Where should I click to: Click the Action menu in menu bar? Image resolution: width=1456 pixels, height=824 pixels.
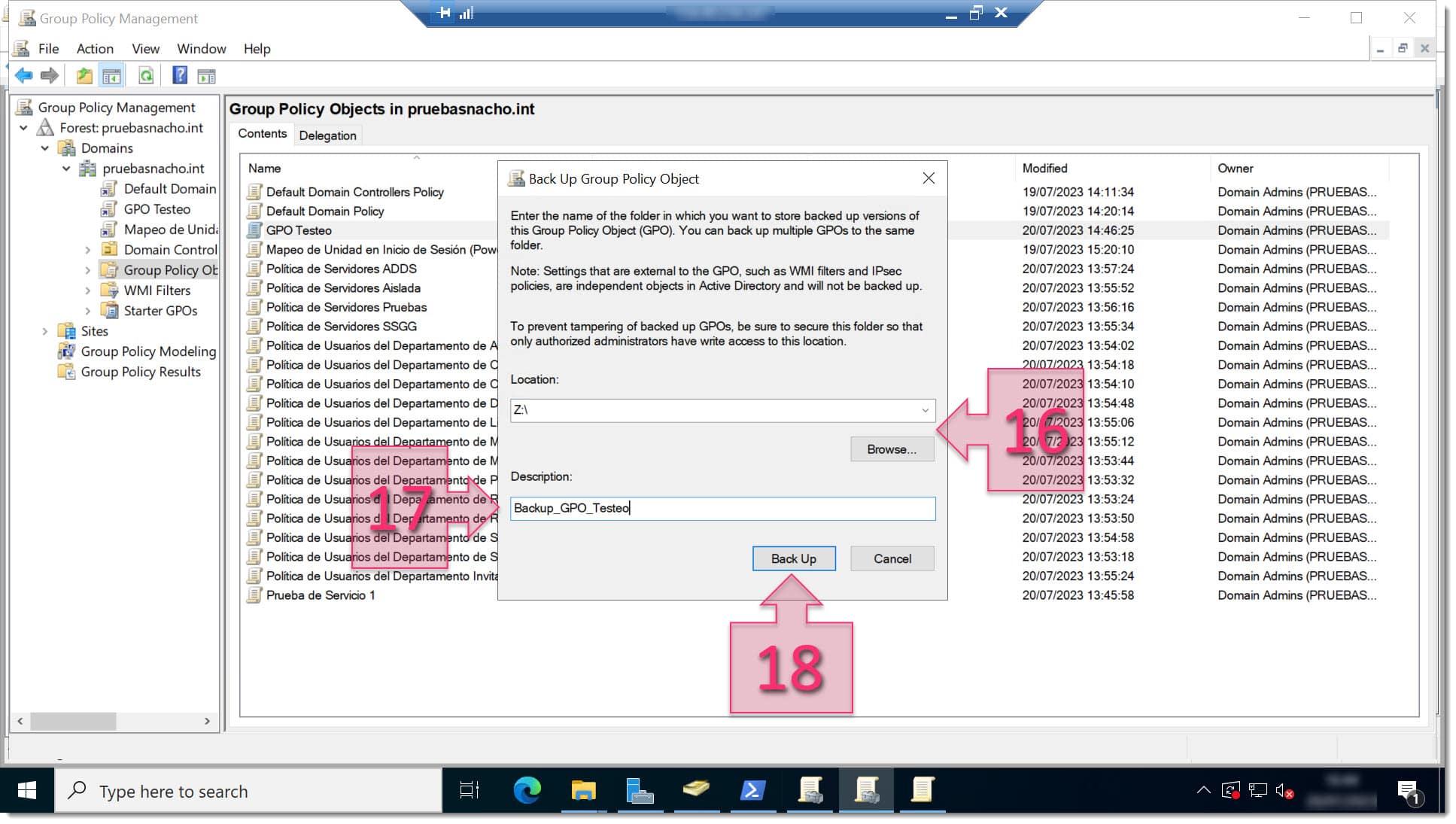[94, 48]
